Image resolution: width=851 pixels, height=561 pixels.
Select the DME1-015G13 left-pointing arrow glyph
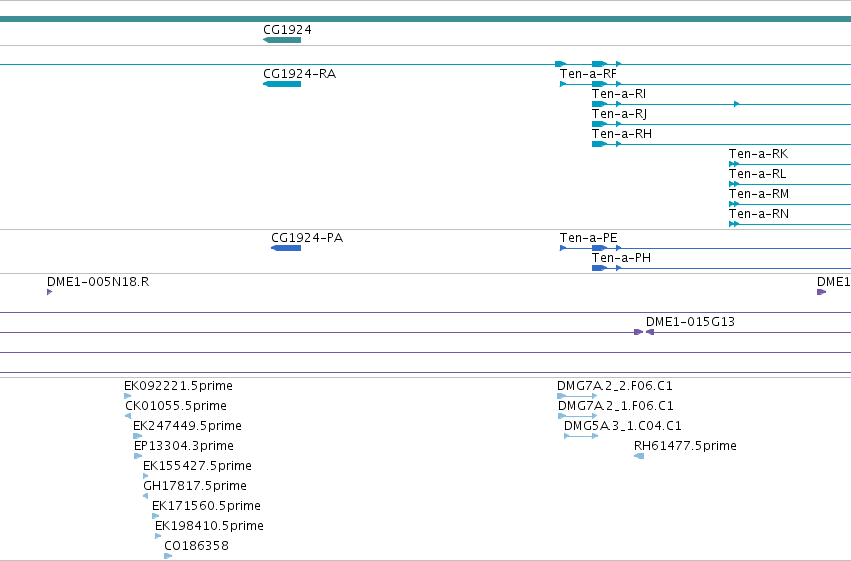(x=650, y=332)
